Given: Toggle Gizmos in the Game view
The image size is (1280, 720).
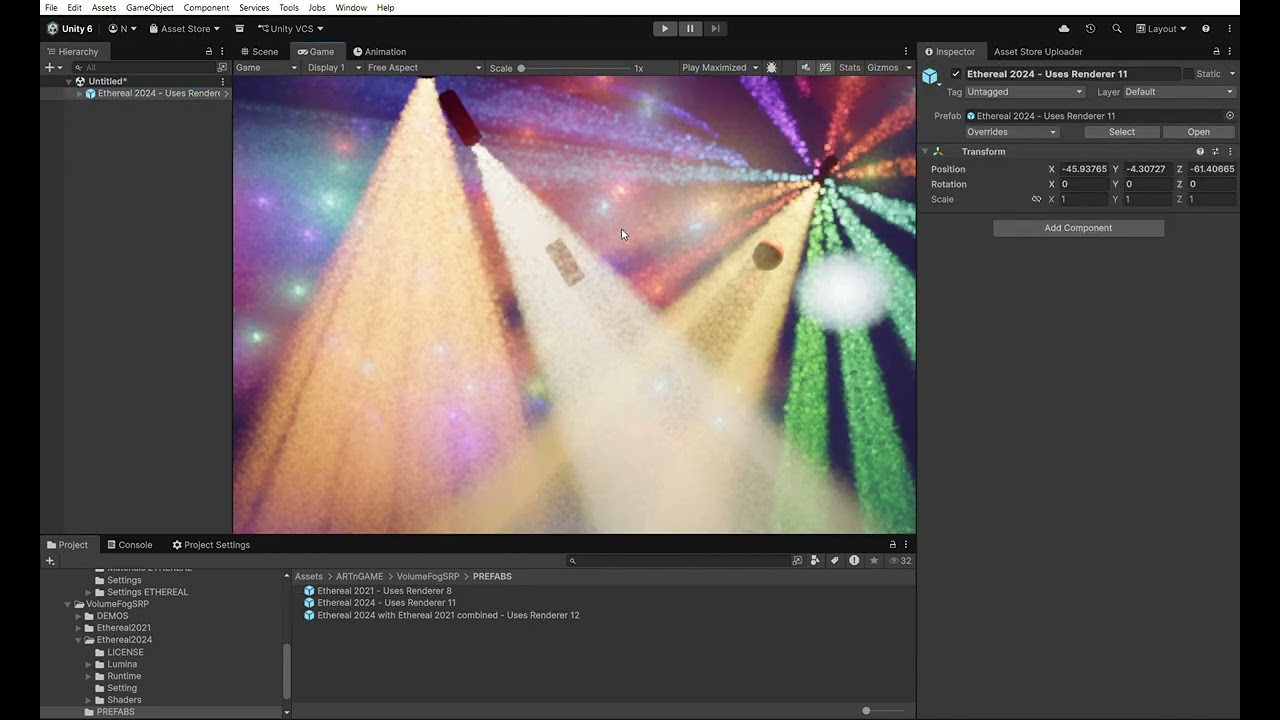Looking at the screenshot, I should tap(883, 68).
